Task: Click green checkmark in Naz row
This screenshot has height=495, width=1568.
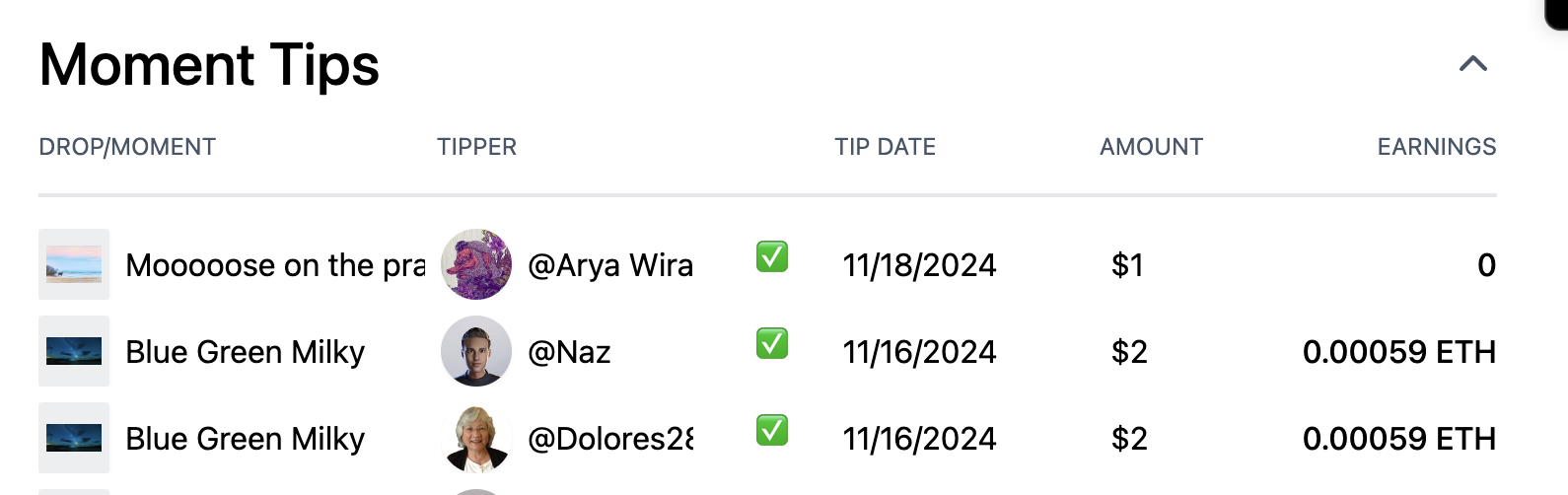Action: click(x=772, y=343)
